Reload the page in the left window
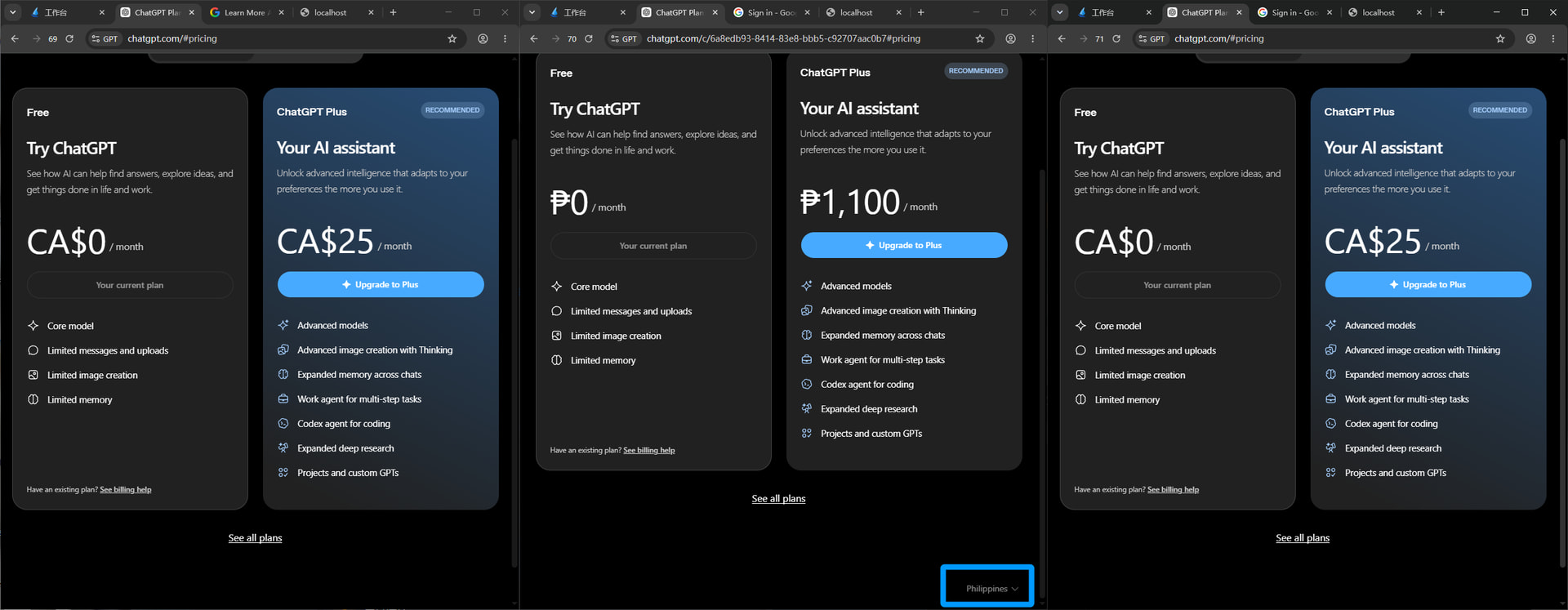The height and width of the screenshot is (610, 1568). point(69,38)
